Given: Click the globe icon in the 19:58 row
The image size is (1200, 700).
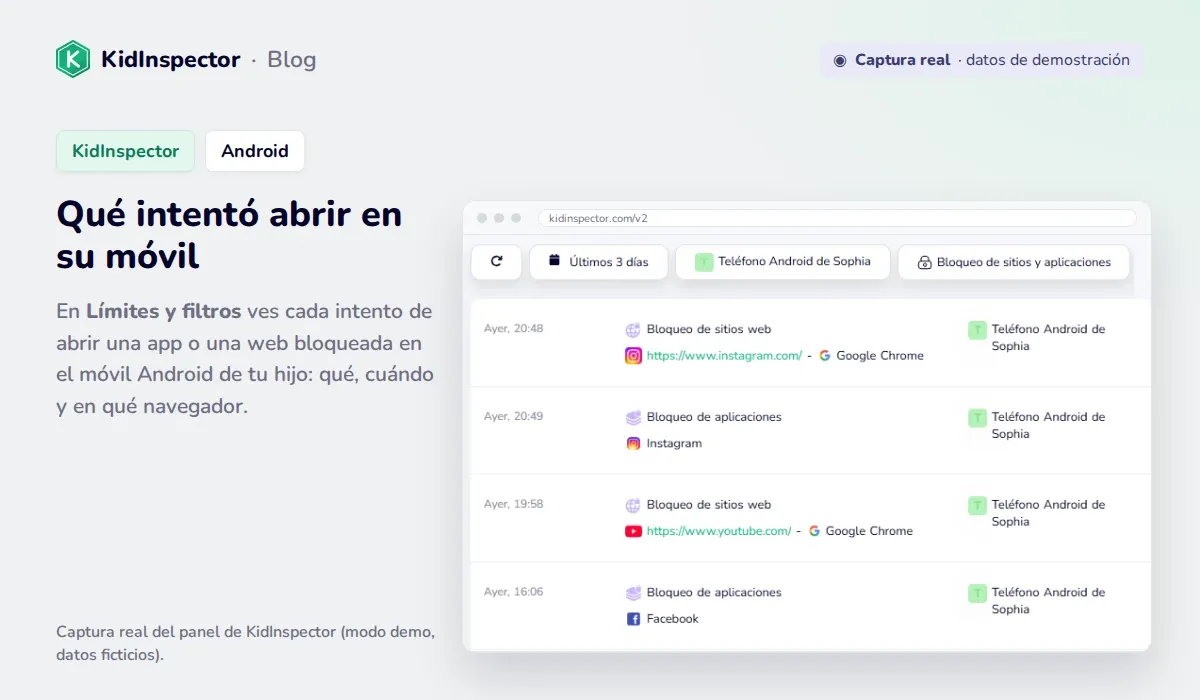Looking at the screenshot, I should click(x=633, y=505).
